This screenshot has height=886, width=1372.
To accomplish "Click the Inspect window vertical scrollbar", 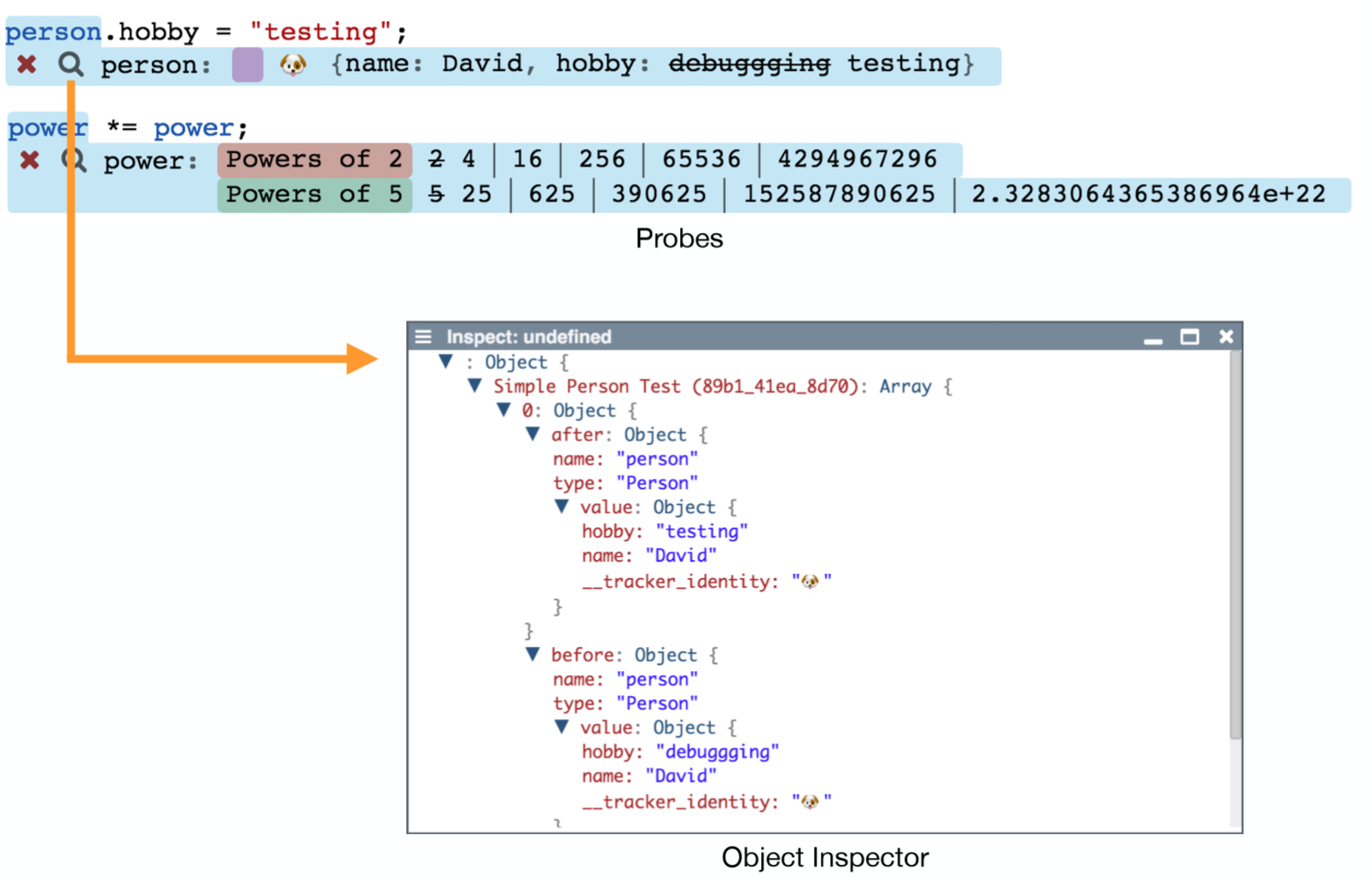I will coord(1235,546).
